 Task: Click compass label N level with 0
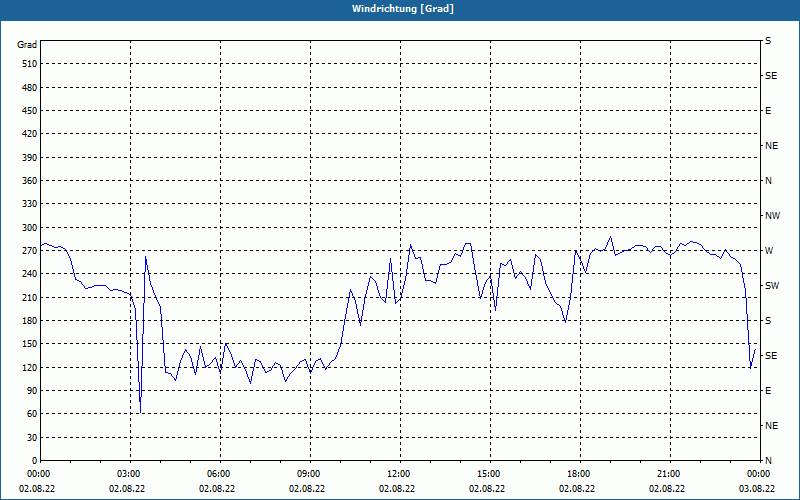click(x=768, y=461)
